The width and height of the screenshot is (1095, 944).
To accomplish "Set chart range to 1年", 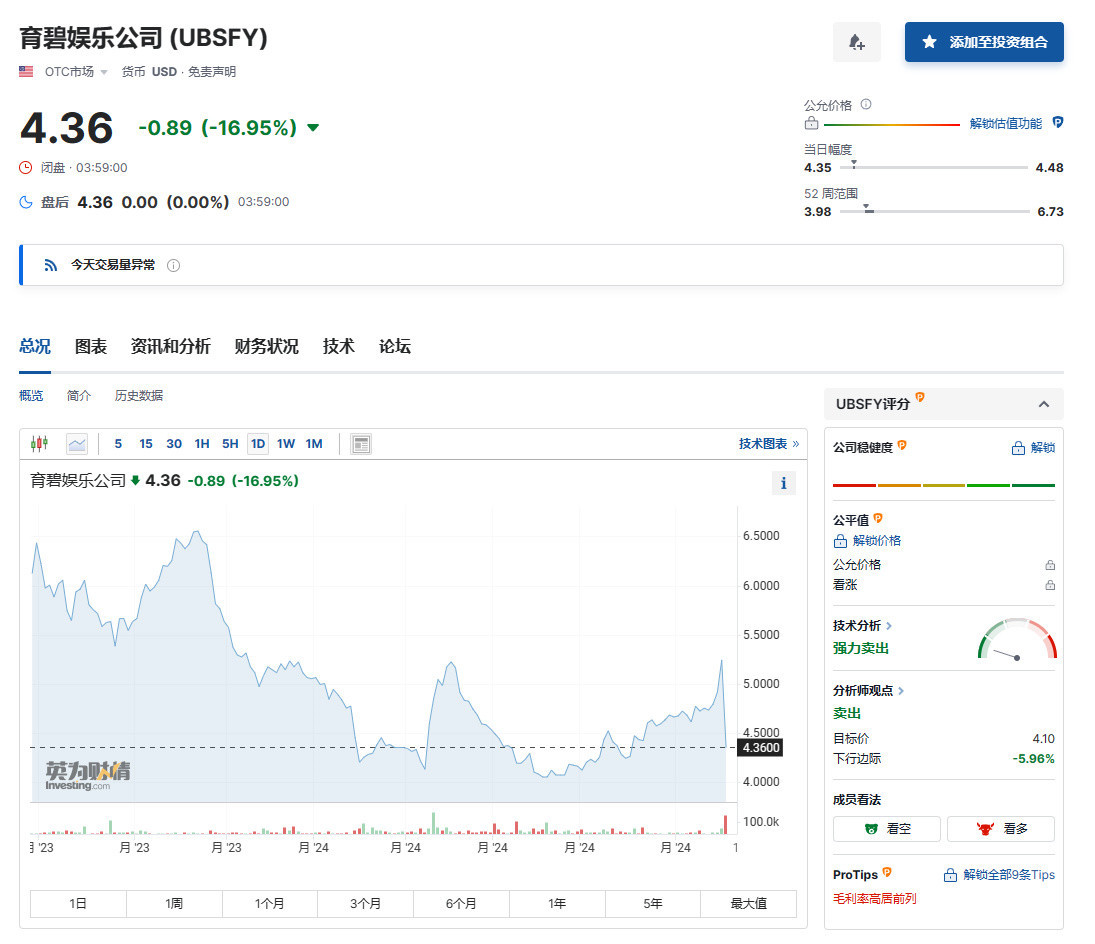I will coord(557,904).
